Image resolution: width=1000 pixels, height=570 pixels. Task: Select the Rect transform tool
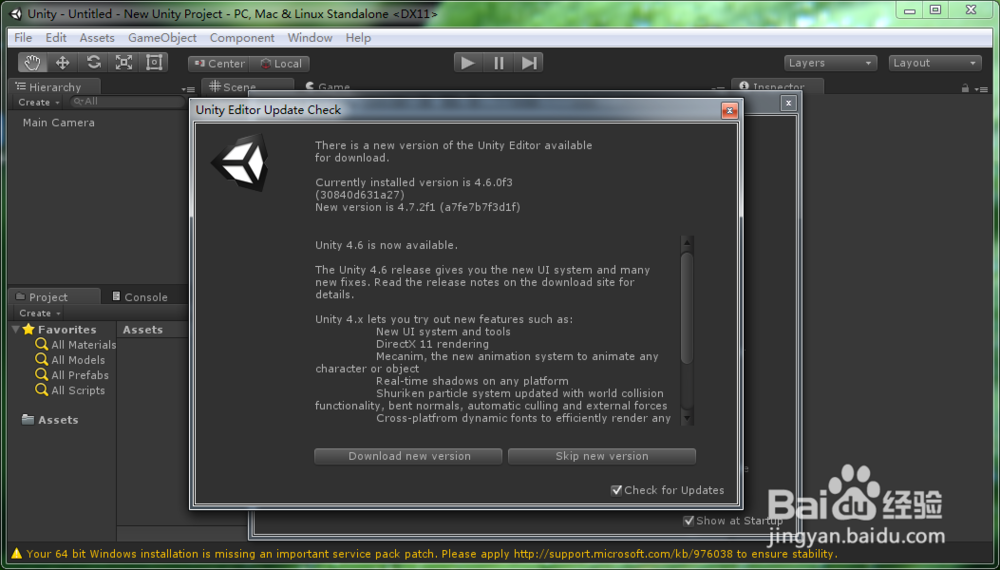(154, 62)
